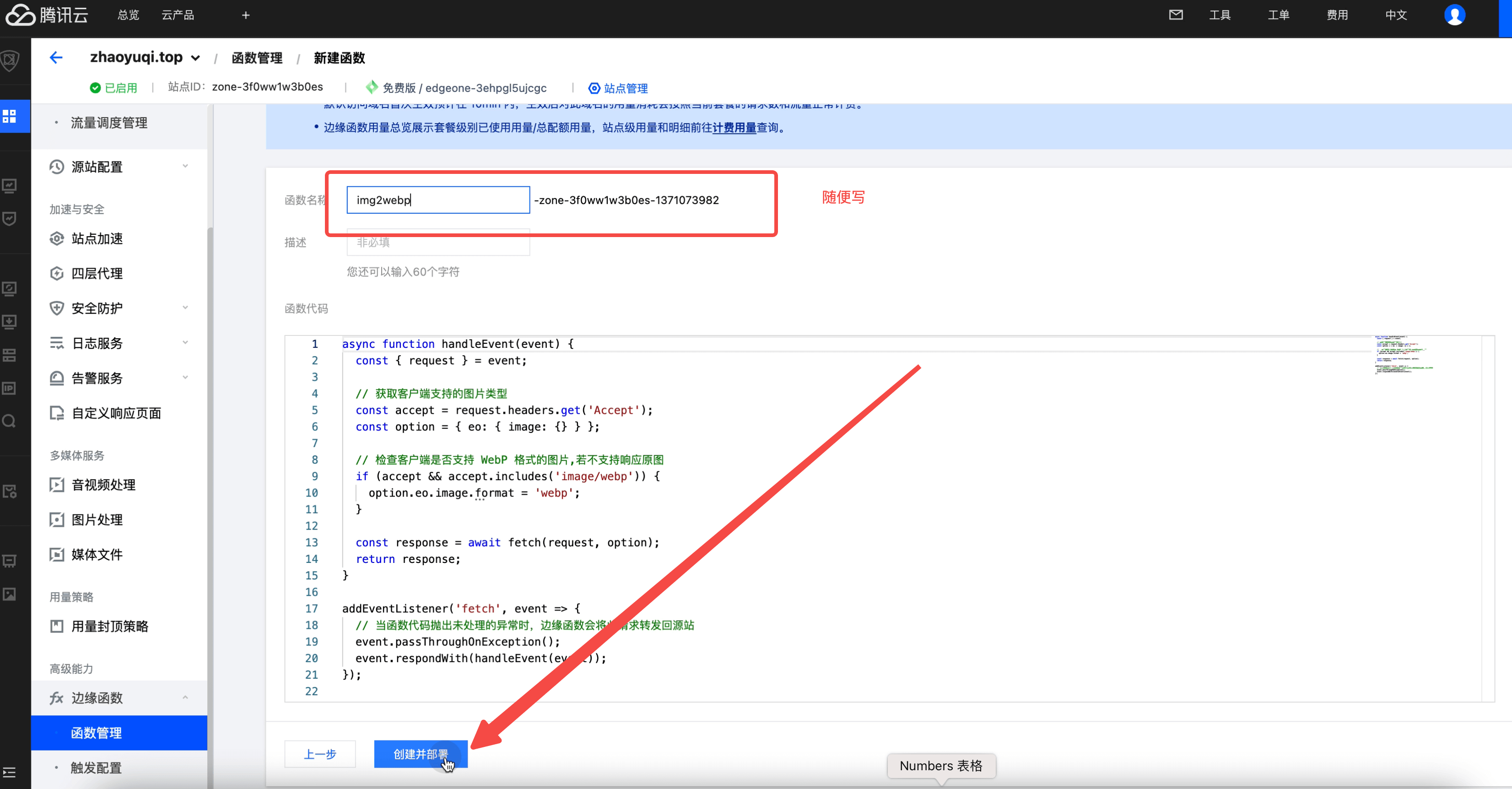Open 工具 menu in the top bar

(1220, 15)
